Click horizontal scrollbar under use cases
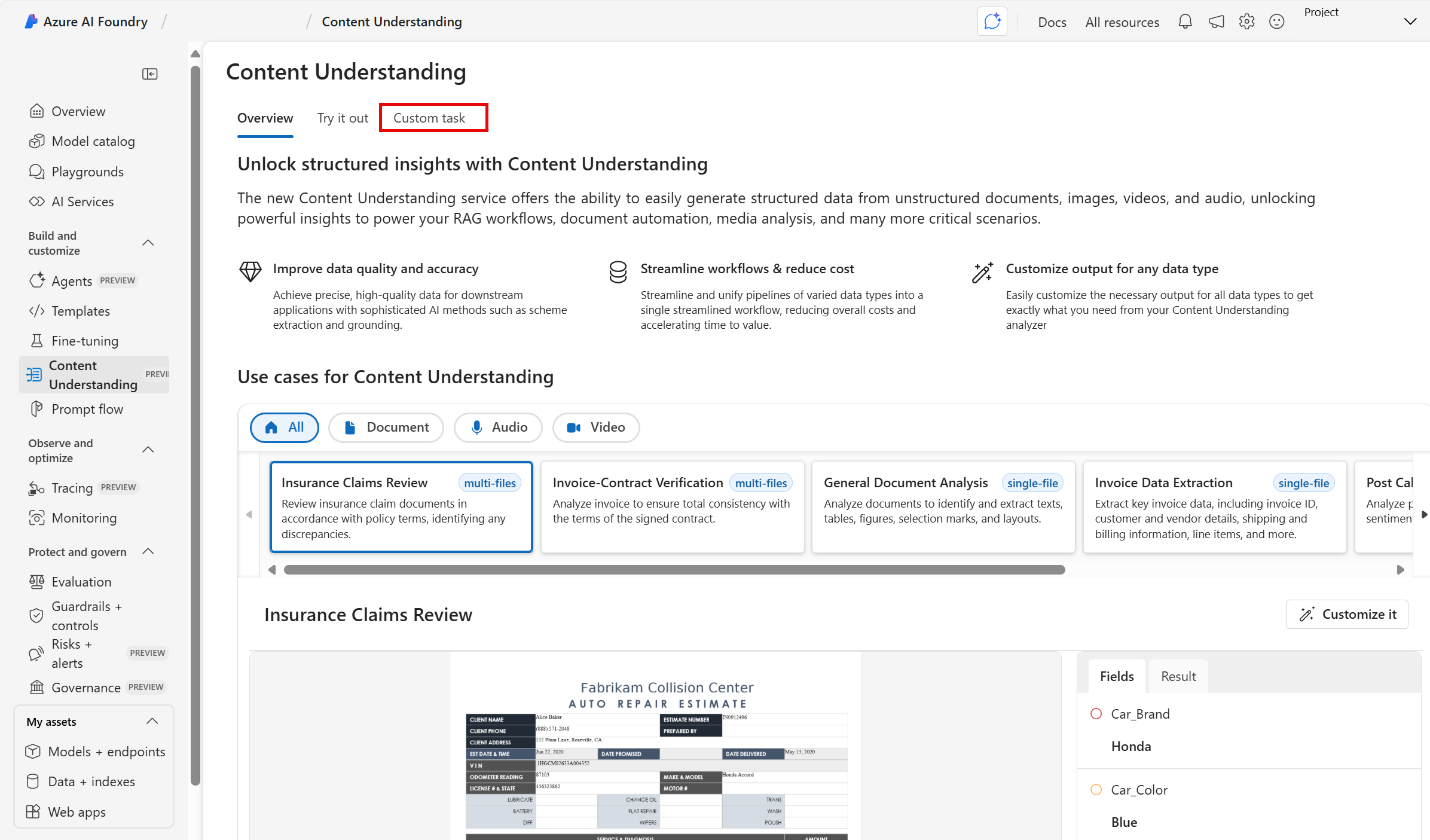 click(674, 570)
